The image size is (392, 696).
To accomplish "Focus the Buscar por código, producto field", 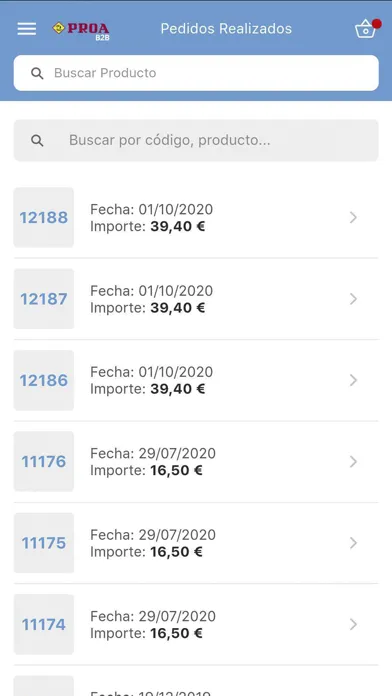I will pyautogui.click(x=196, y=141).
